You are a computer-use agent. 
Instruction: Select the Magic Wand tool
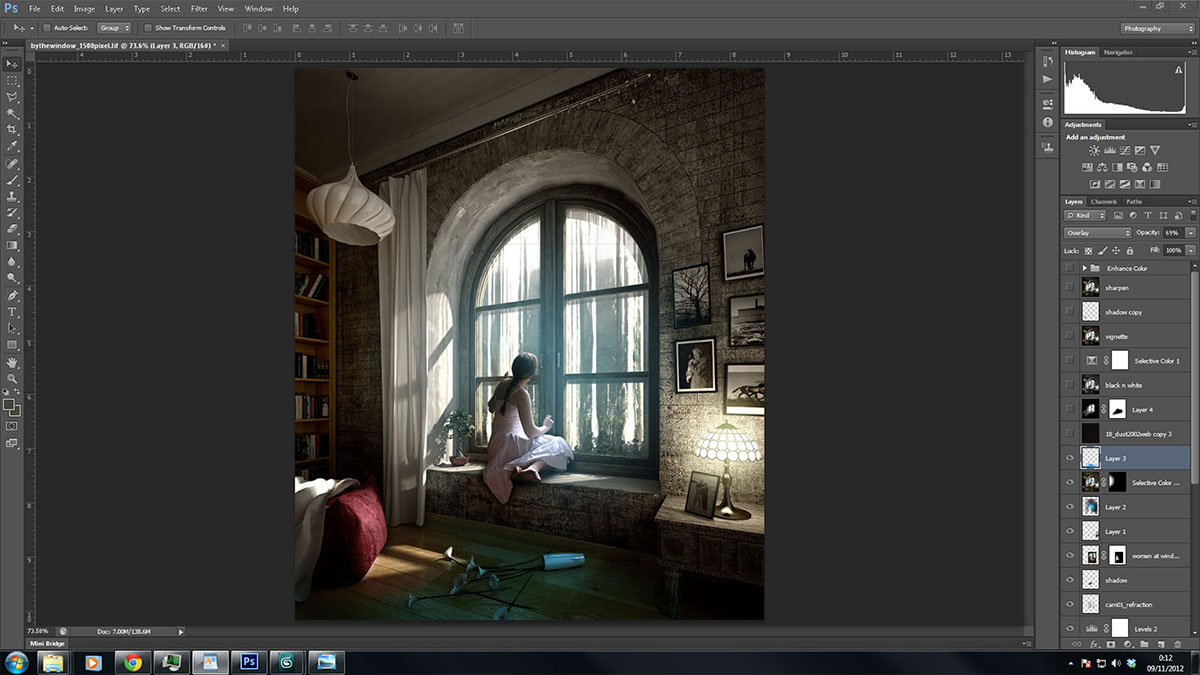(13, 113)
